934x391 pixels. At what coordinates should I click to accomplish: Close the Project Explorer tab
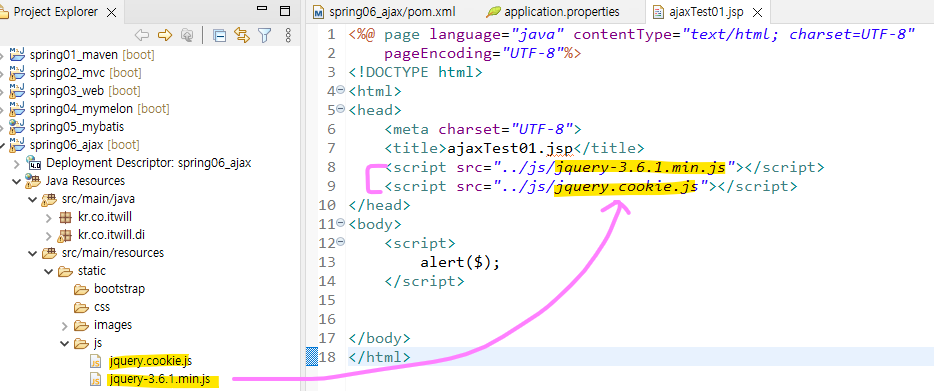[x=111, y=12]
